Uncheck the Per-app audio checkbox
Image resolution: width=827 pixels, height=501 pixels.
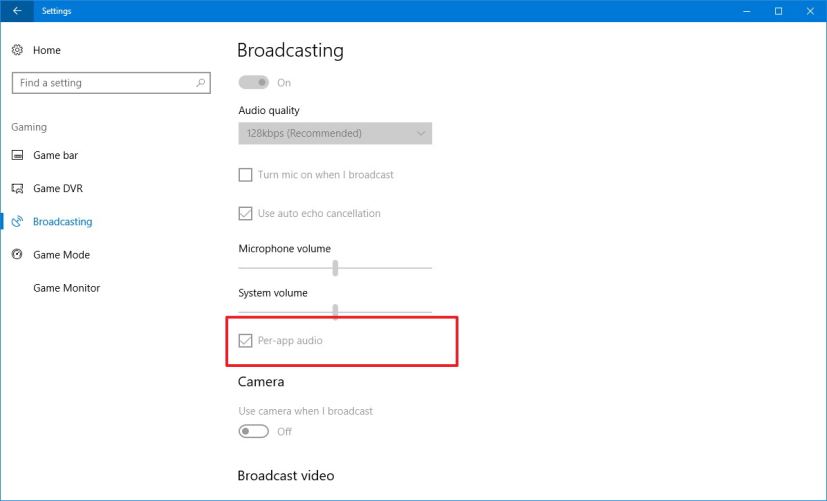245,340
